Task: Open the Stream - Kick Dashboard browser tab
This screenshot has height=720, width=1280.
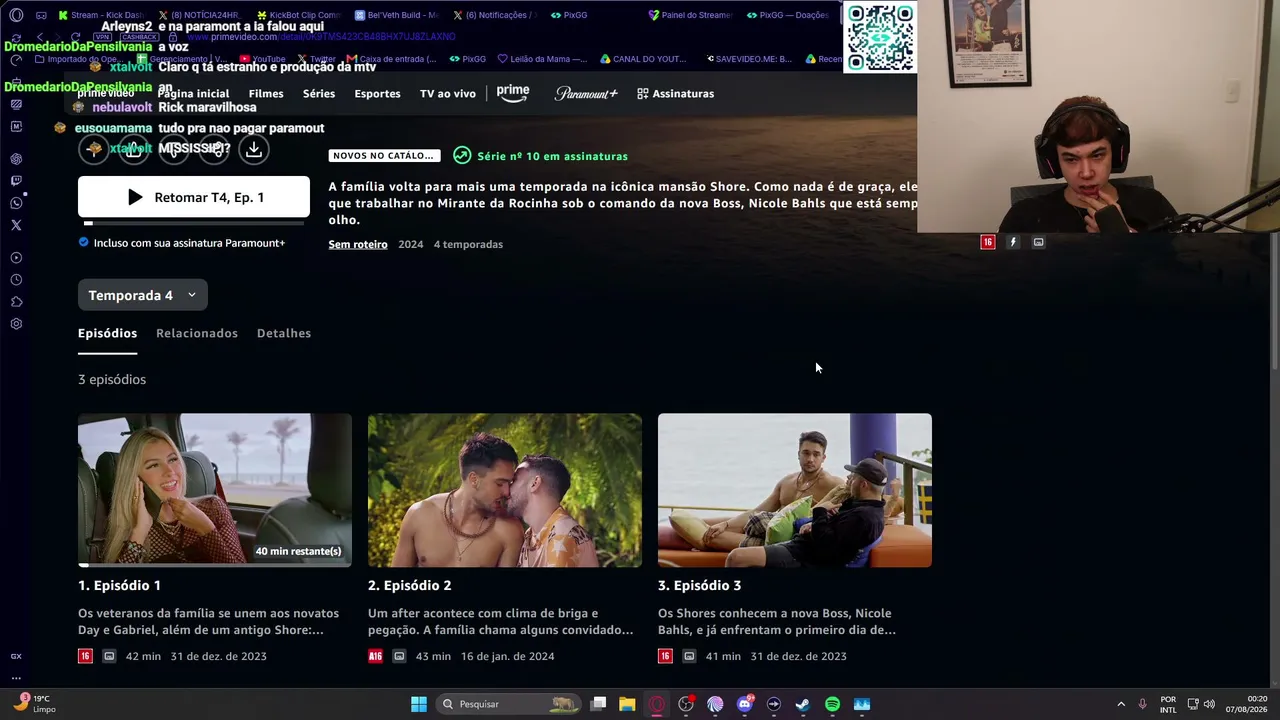Action: pos(100,15)
